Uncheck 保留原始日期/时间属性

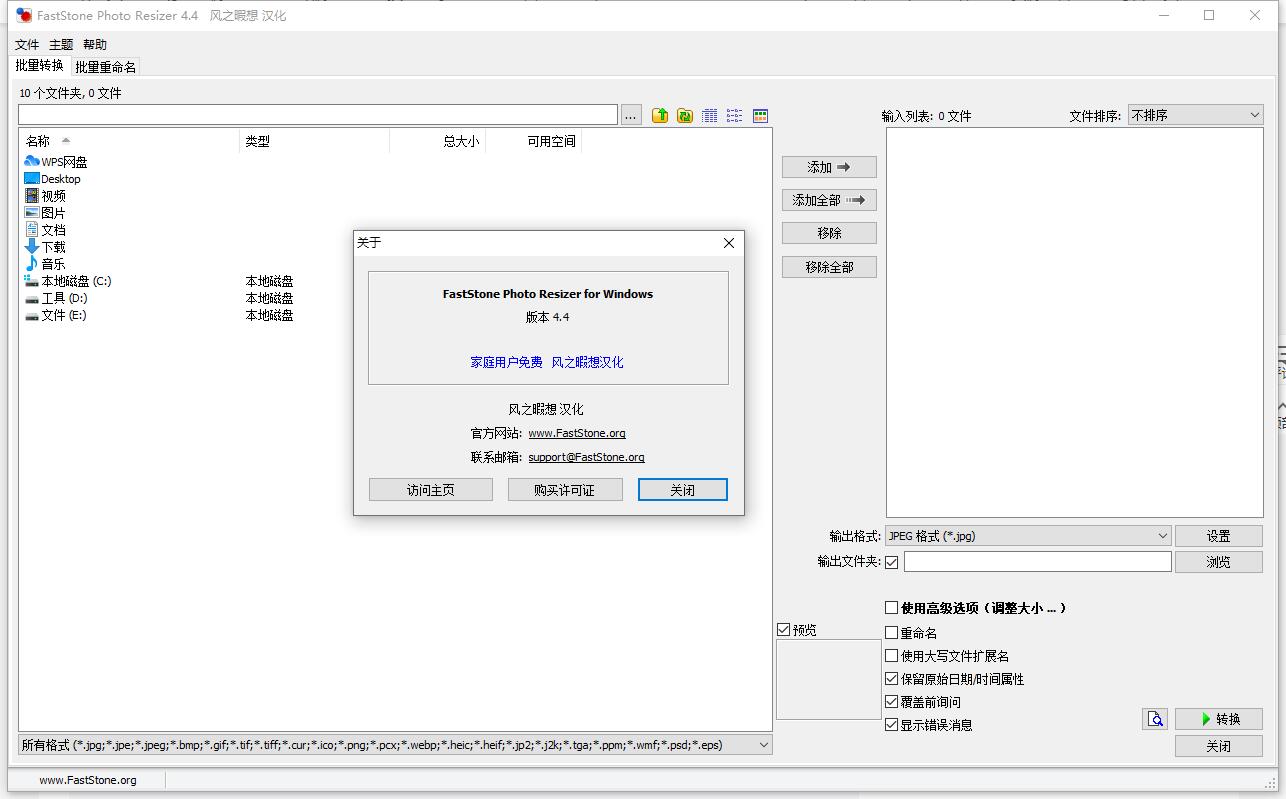[892, 678]
